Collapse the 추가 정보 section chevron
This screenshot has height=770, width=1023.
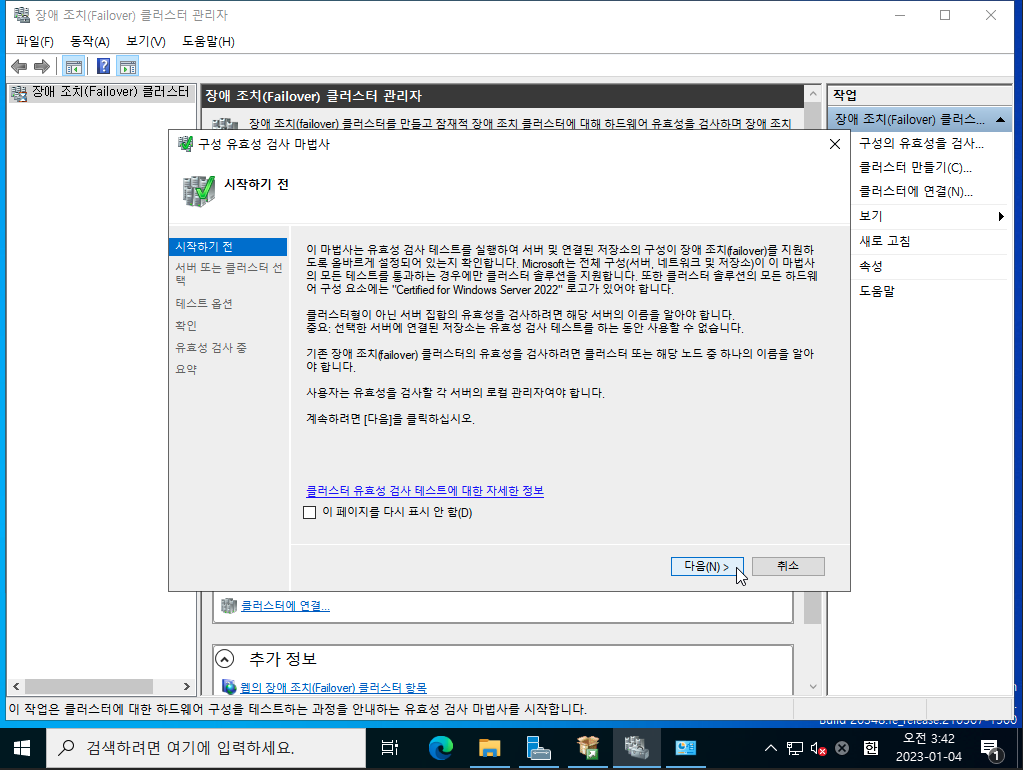point(224,659)
